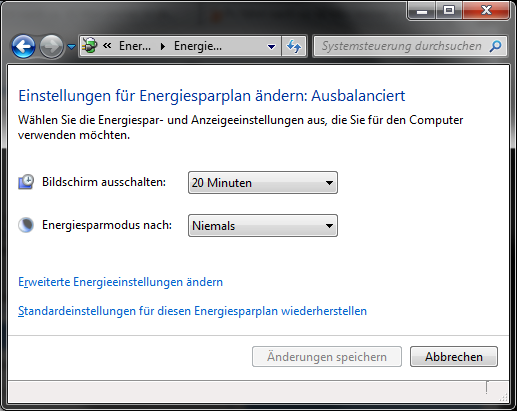The width and height of the screenshot is (517, 411).
Task: Open the recent pages arrow beside navigation buttons
Action: 71,47
